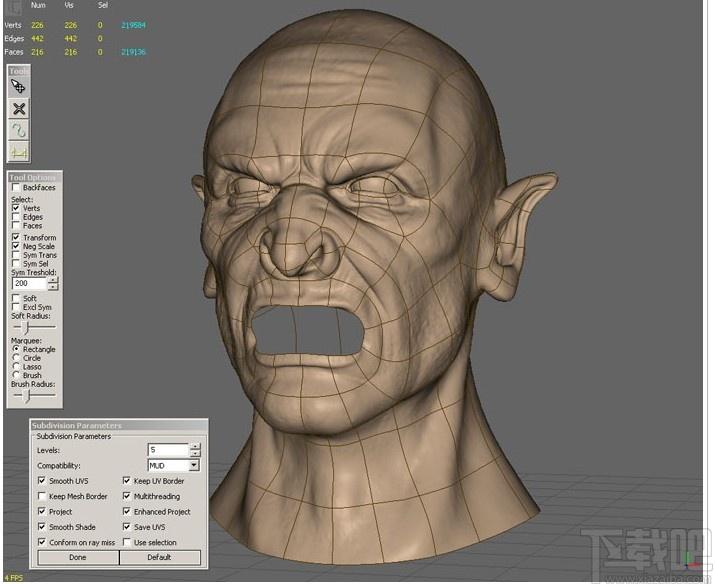Click the Levels number field
This screenshot has width=715, height=584.
coord(168,450)
